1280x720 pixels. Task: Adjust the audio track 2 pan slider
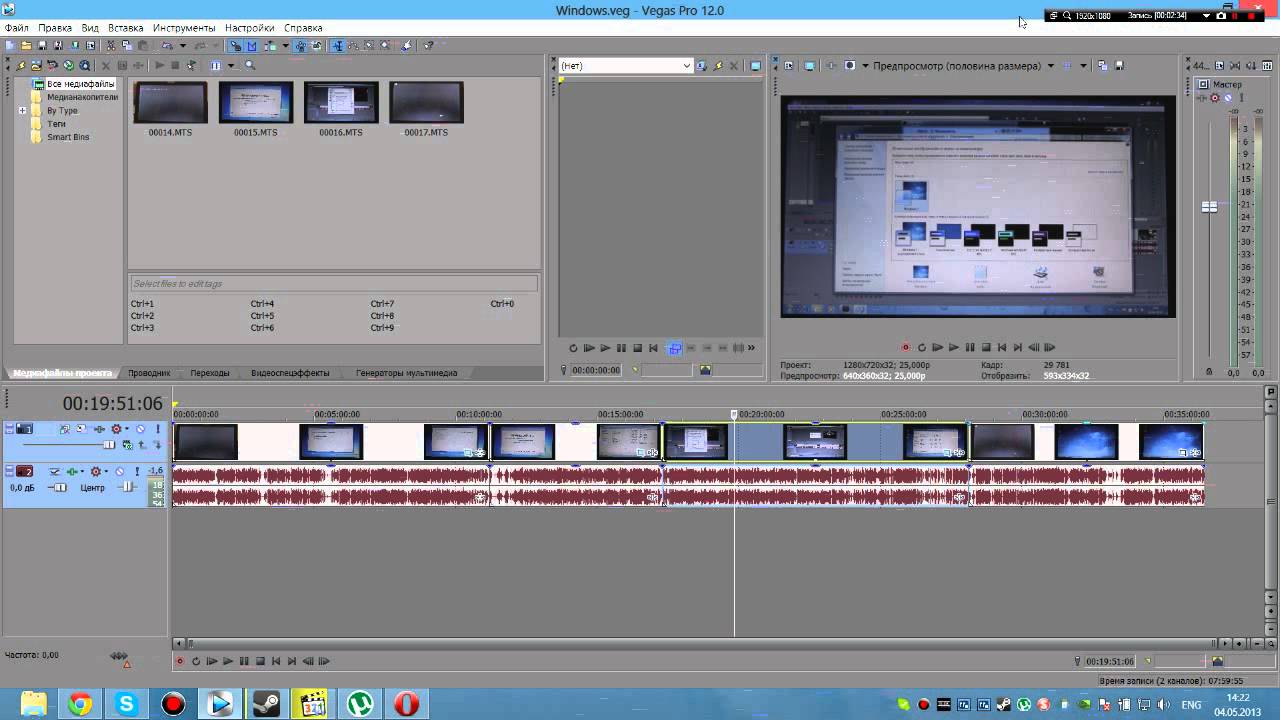point(128,487)
